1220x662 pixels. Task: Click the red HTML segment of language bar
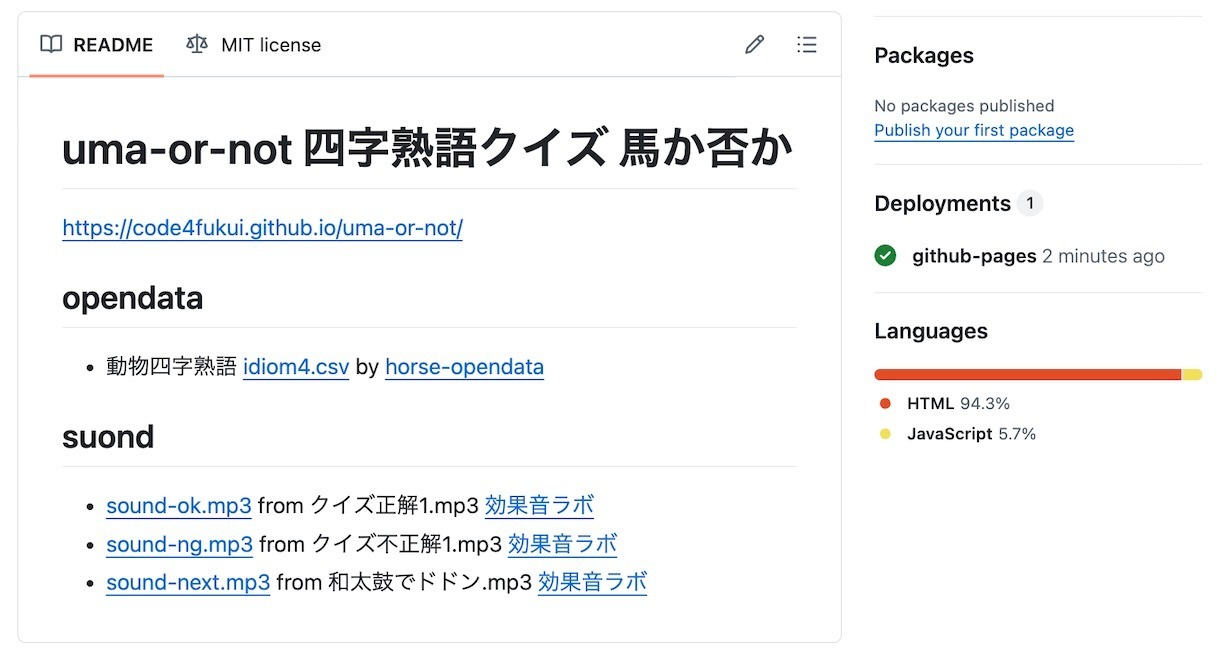pos(1027,375)
